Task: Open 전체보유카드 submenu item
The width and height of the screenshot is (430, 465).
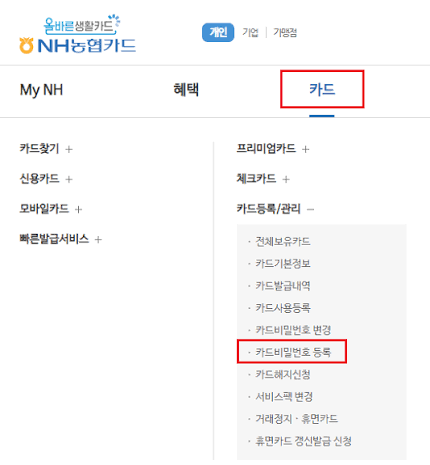Action: tap(283, 241)
